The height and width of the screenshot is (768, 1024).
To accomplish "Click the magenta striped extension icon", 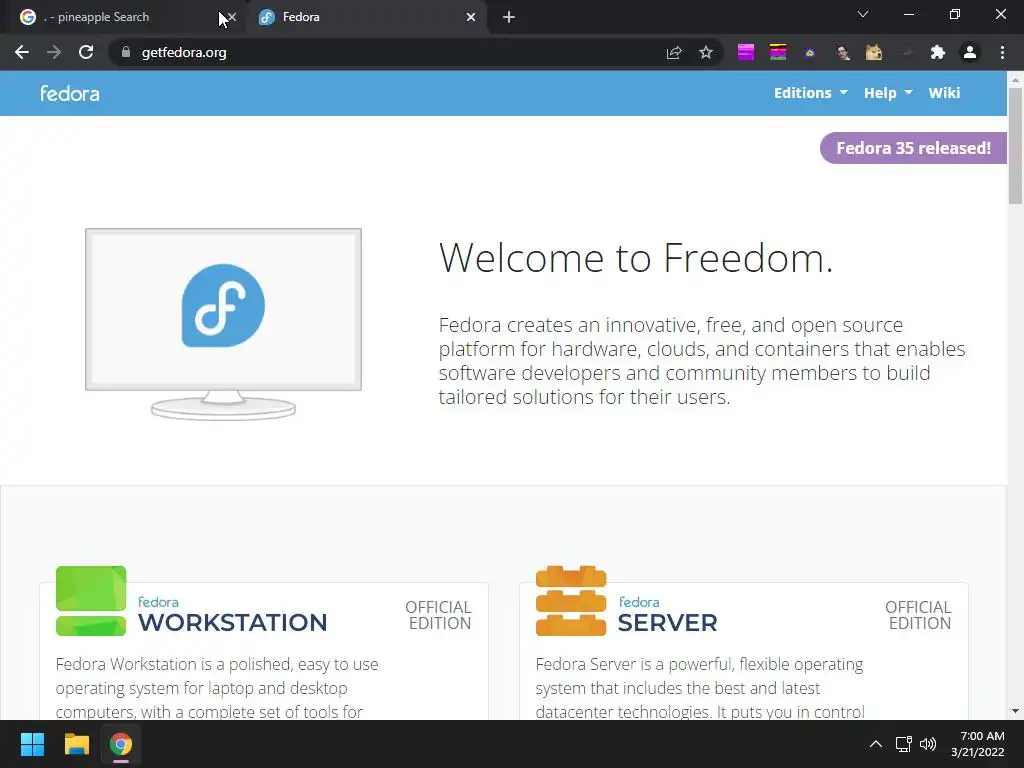I will pos(746,52).
